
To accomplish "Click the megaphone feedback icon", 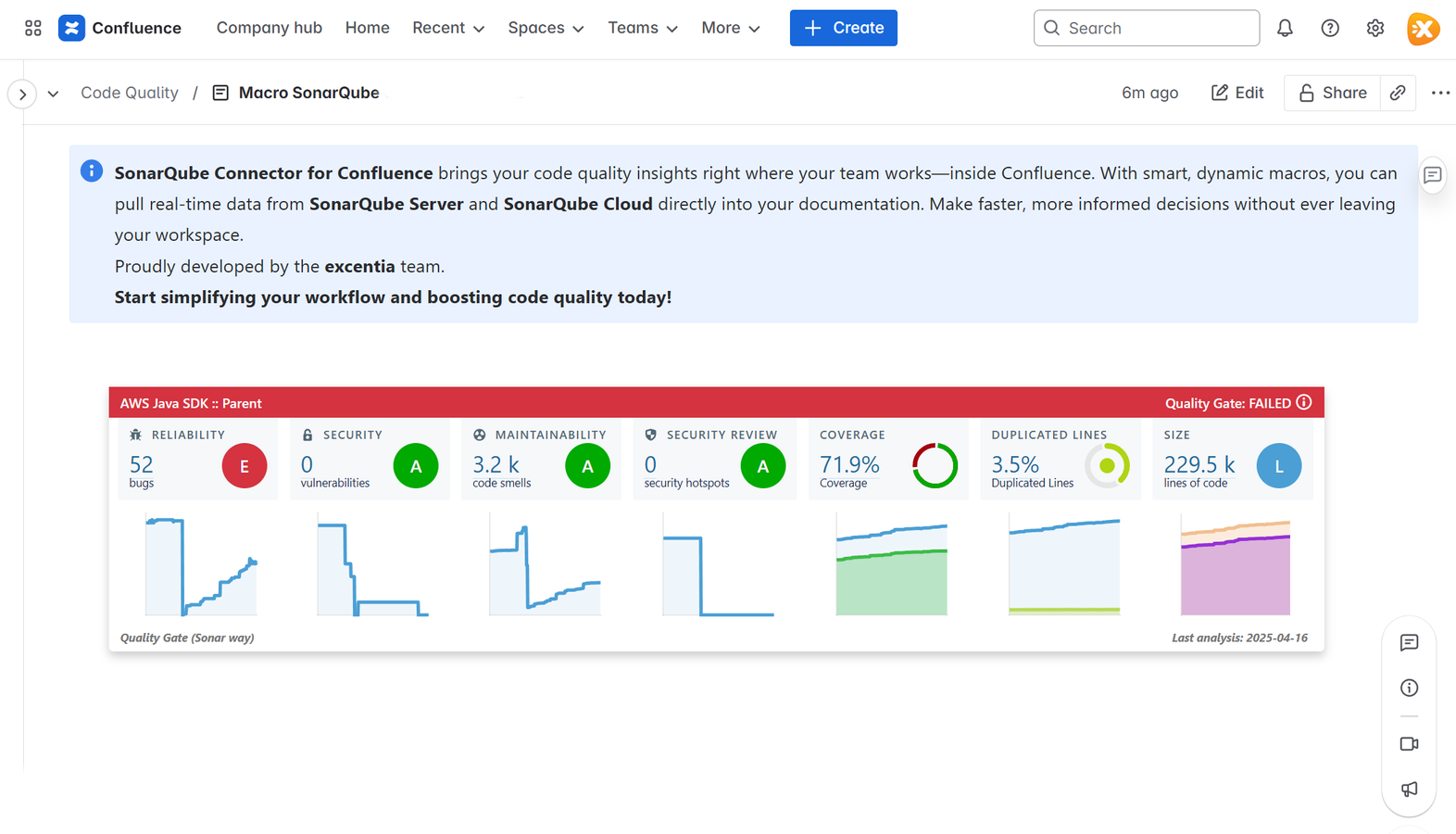I will 1409,790.
